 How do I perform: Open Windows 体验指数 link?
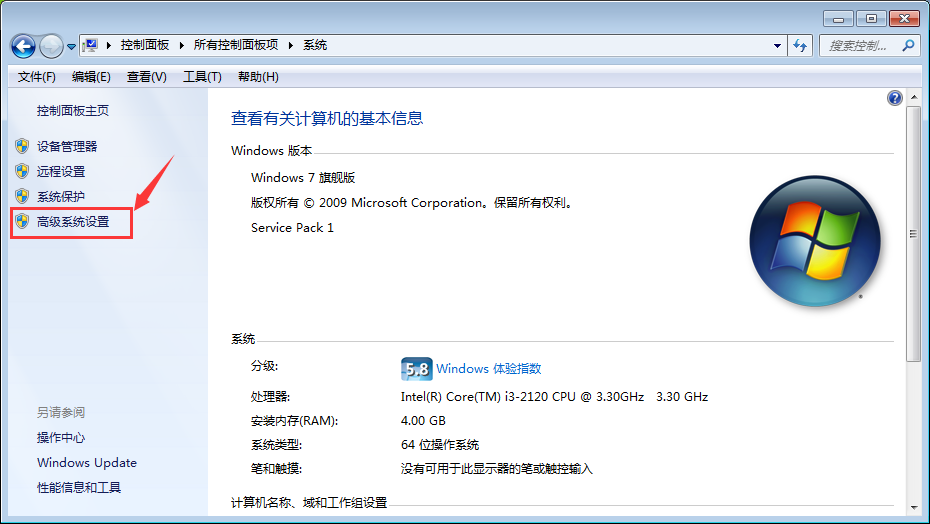click(x=489, y=369)
